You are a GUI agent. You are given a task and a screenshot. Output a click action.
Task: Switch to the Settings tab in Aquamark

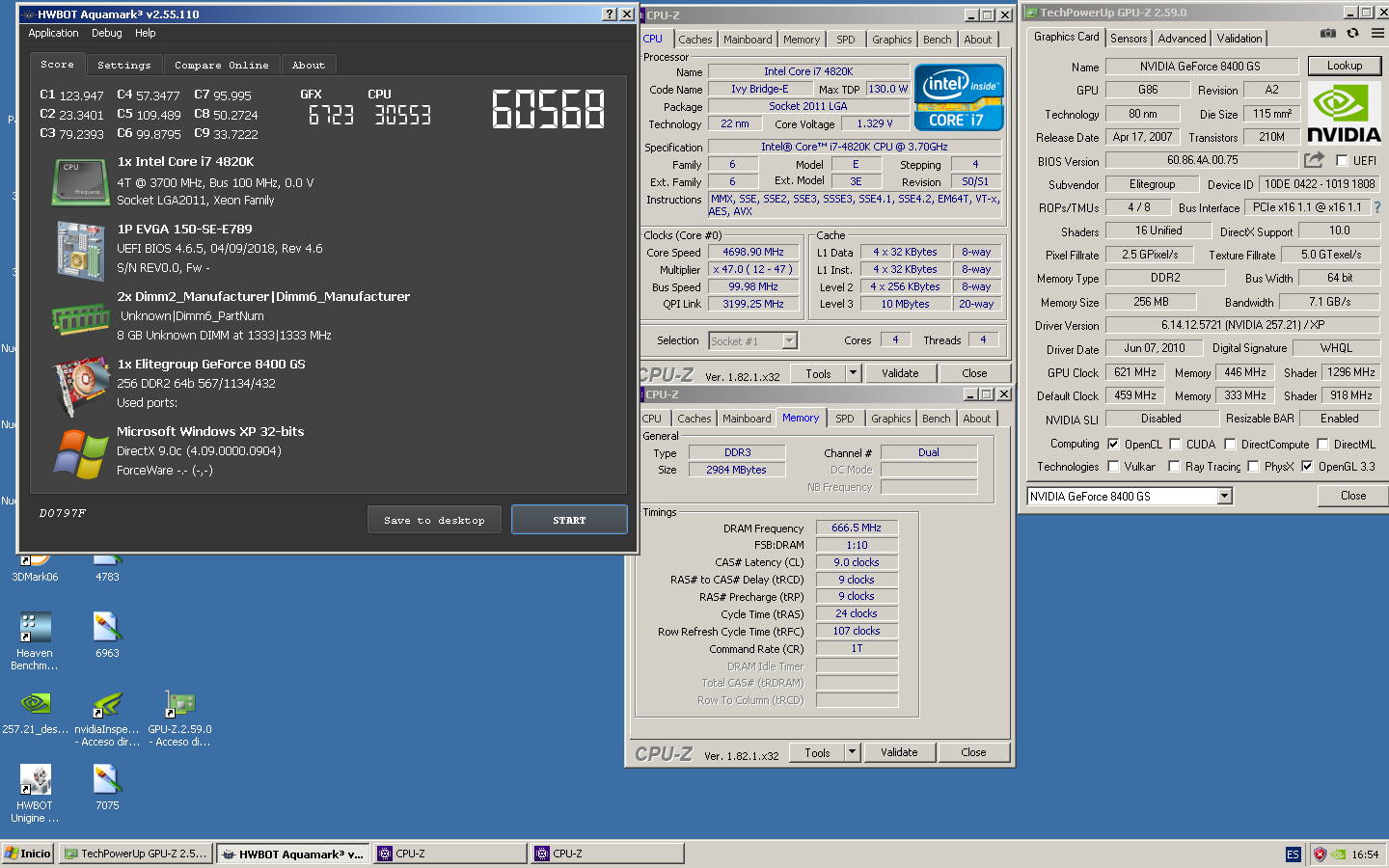(x=124, y=65)
